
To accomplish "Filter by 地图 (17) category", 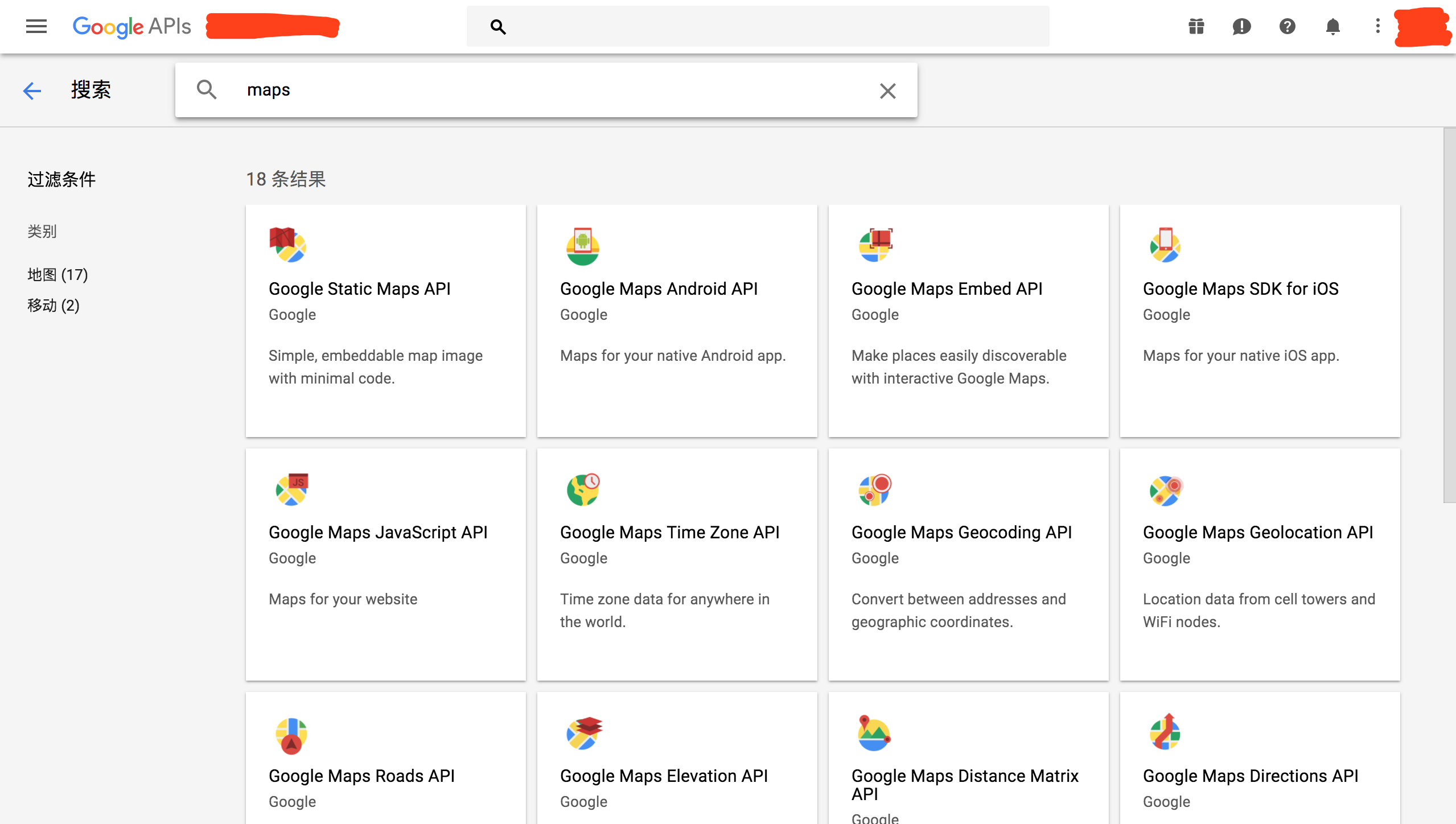I will click(x=57, y=275).
